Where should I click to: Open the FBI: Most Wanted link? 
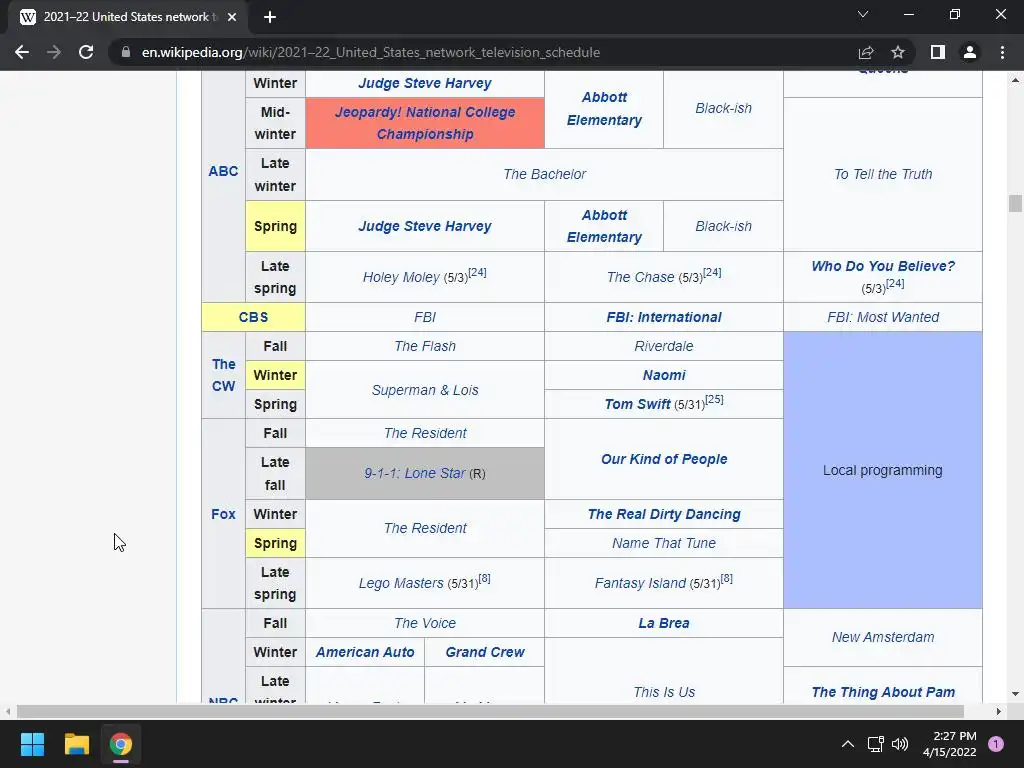click(883, 317)
